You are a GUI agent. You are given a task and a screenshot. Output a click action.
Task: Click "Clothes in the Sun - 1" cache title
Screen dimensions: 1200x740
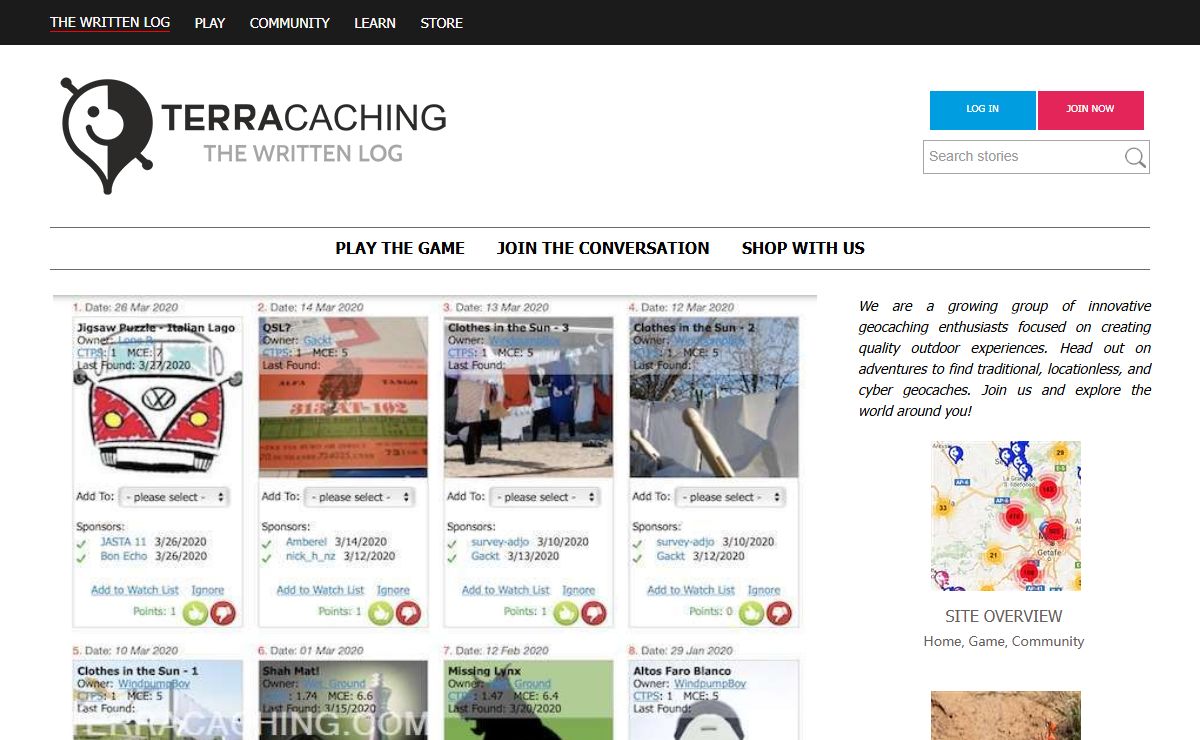138,671
